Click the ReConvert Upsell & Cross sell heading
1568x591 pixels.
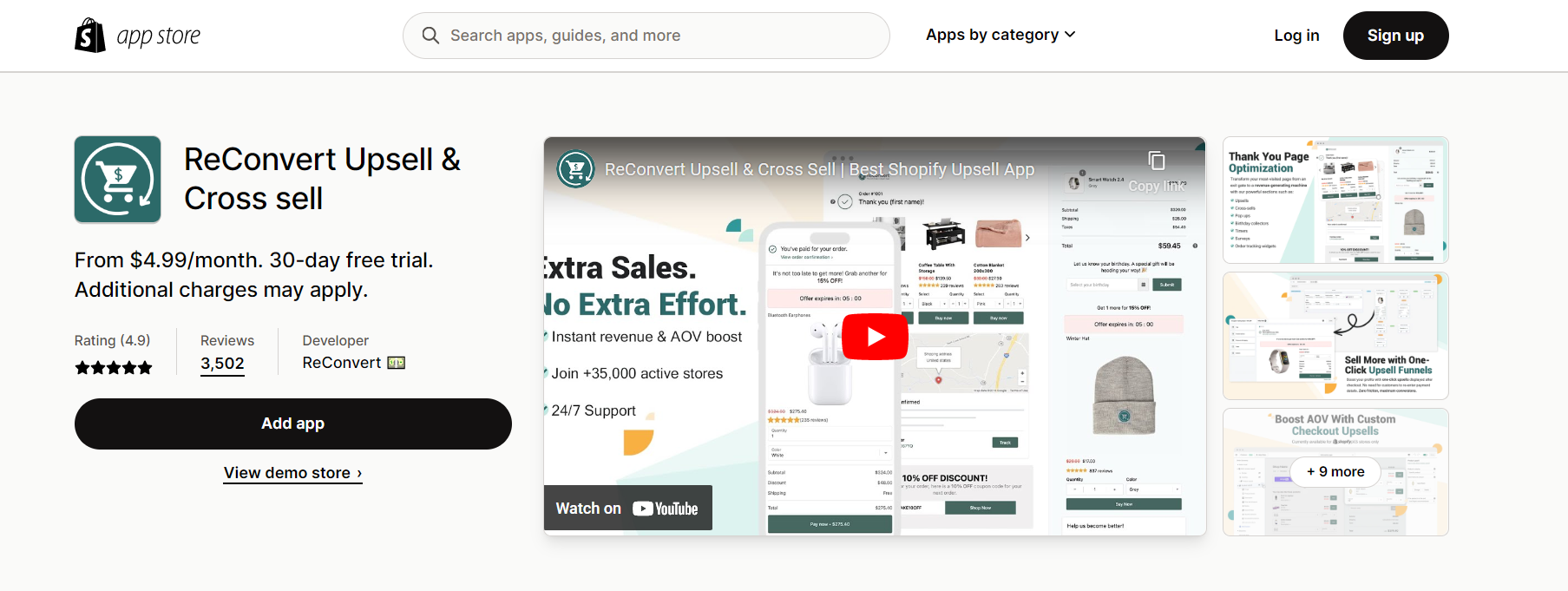(x=322, y=179)
